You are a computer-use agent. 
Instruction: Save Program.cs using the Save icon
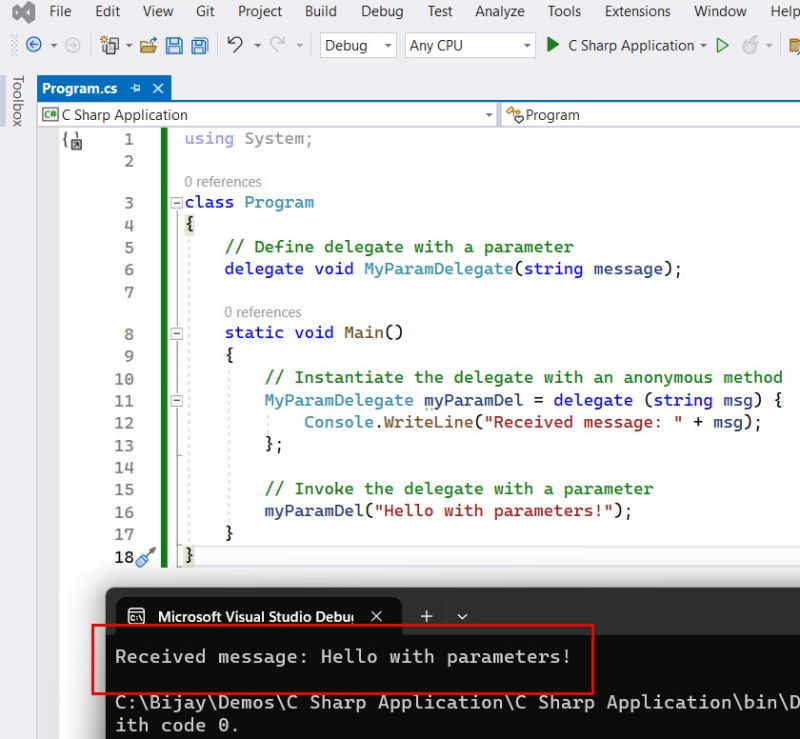coord(174,46)
